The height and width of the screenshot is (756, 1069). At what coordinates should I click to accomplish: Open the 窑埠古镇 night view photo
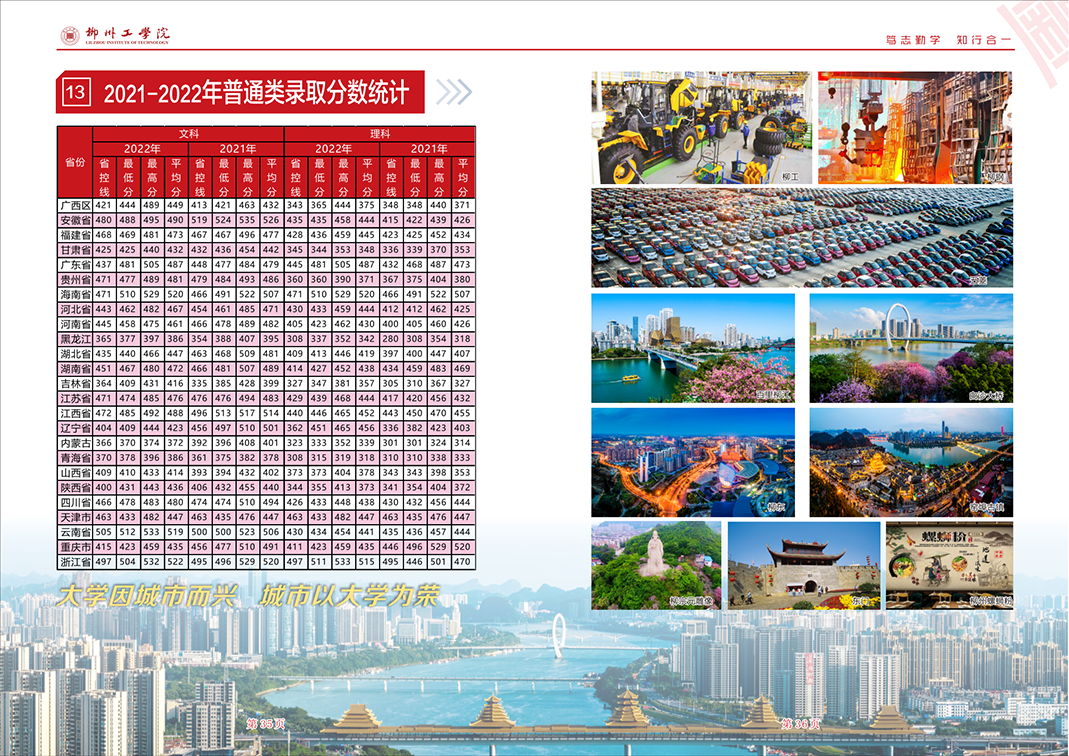click(910, 461)
